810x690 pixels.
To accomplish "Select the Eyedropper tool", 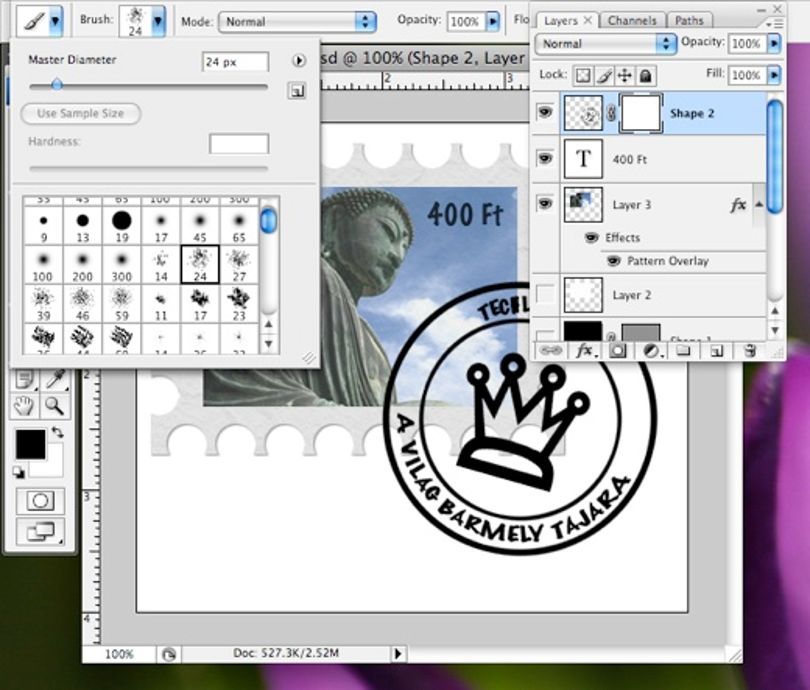I will pyautogui.click(x=55, y=379).
